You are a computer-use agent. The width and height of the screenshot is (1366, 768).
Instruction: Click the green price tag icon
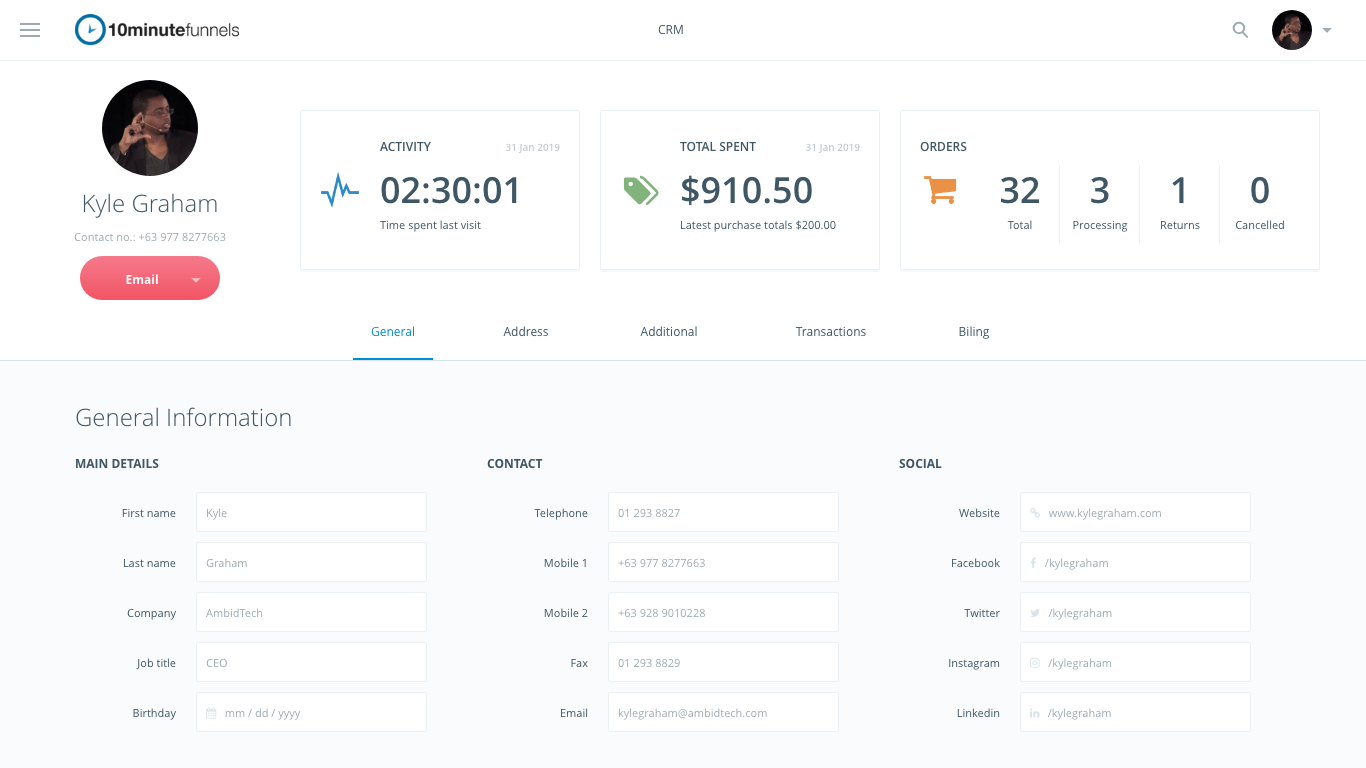(640, 190)
